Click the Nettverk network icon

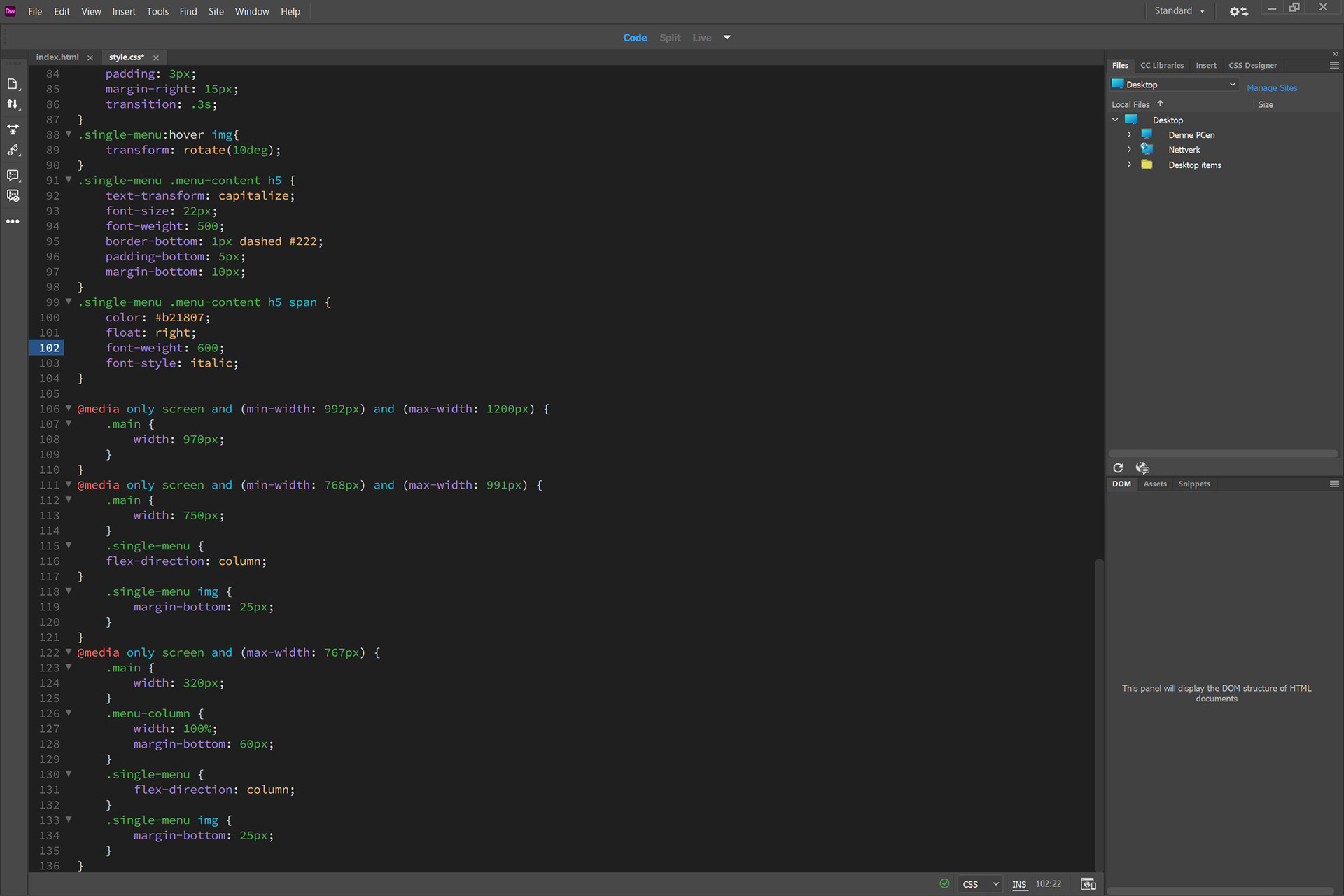point(1147,149)
